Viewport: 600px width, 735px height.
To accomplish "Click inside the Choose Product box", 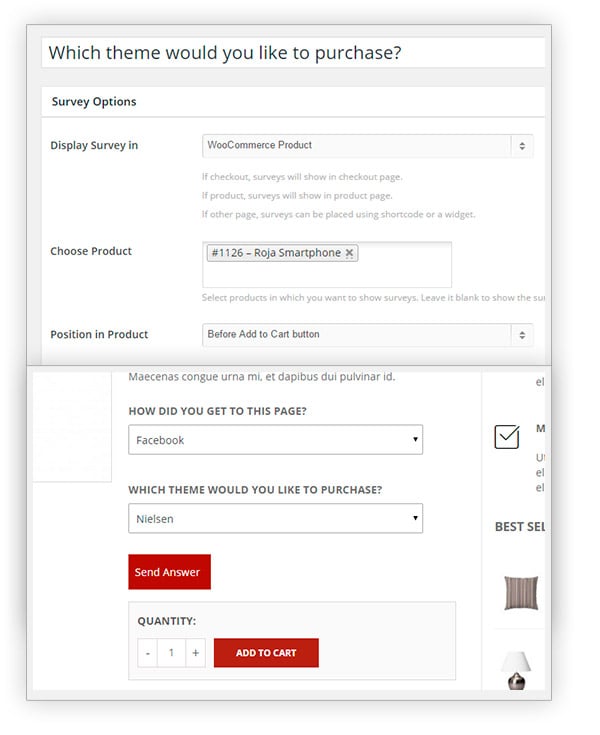I will coord(327,265).
